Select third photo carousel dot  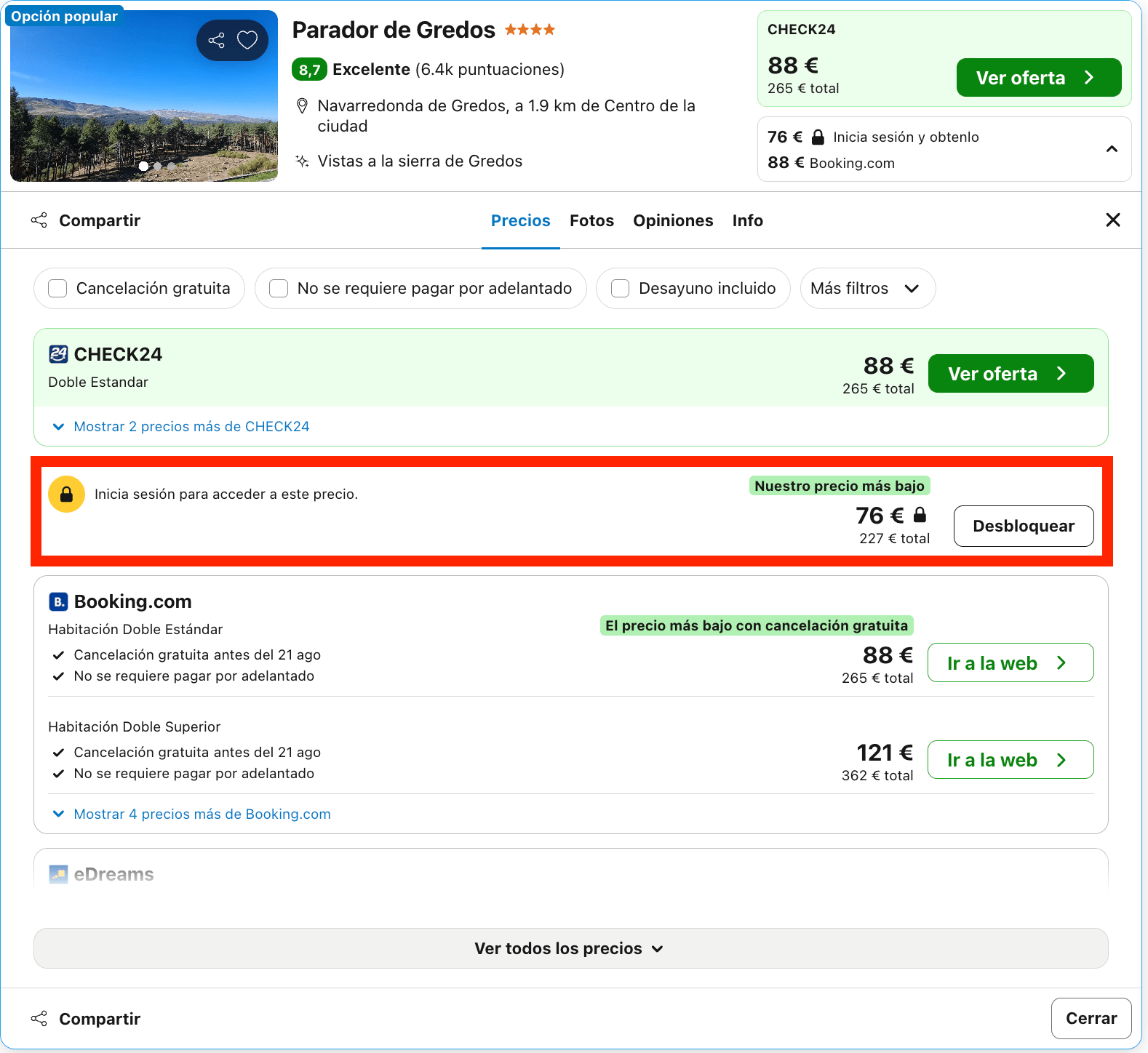[172, 167]
